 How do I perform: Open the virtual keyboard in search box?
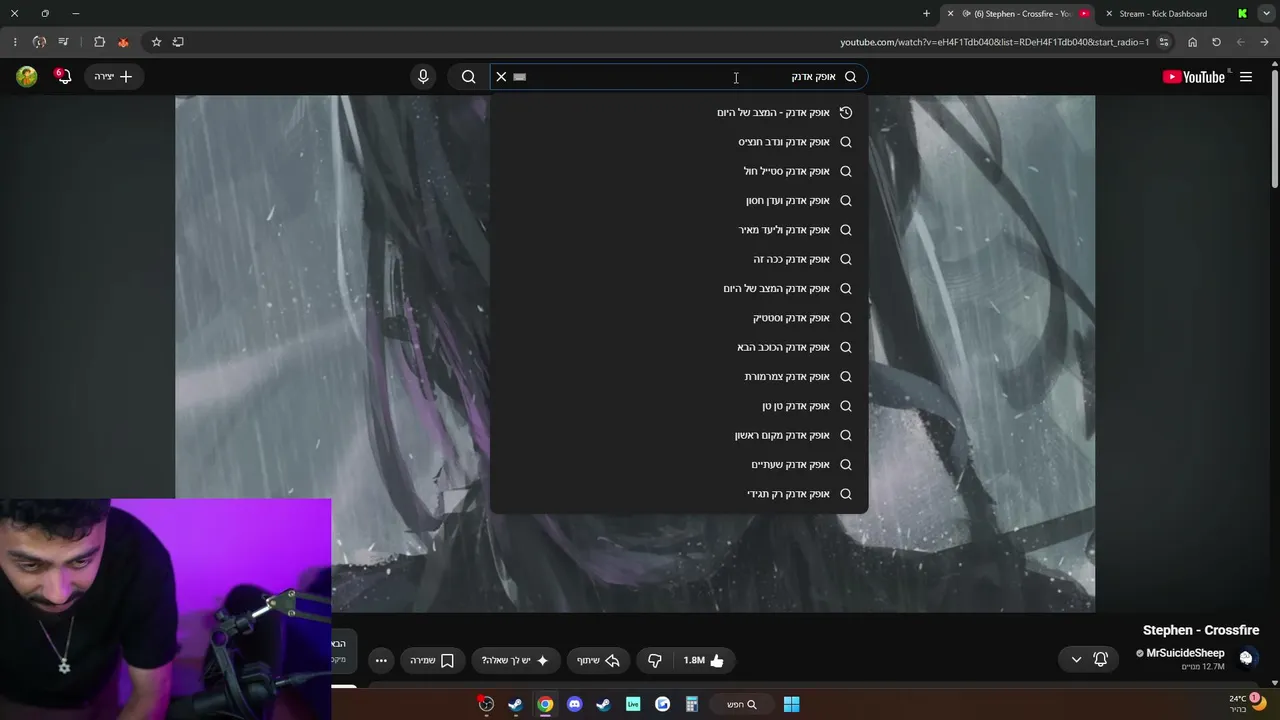tap(520, 77)
